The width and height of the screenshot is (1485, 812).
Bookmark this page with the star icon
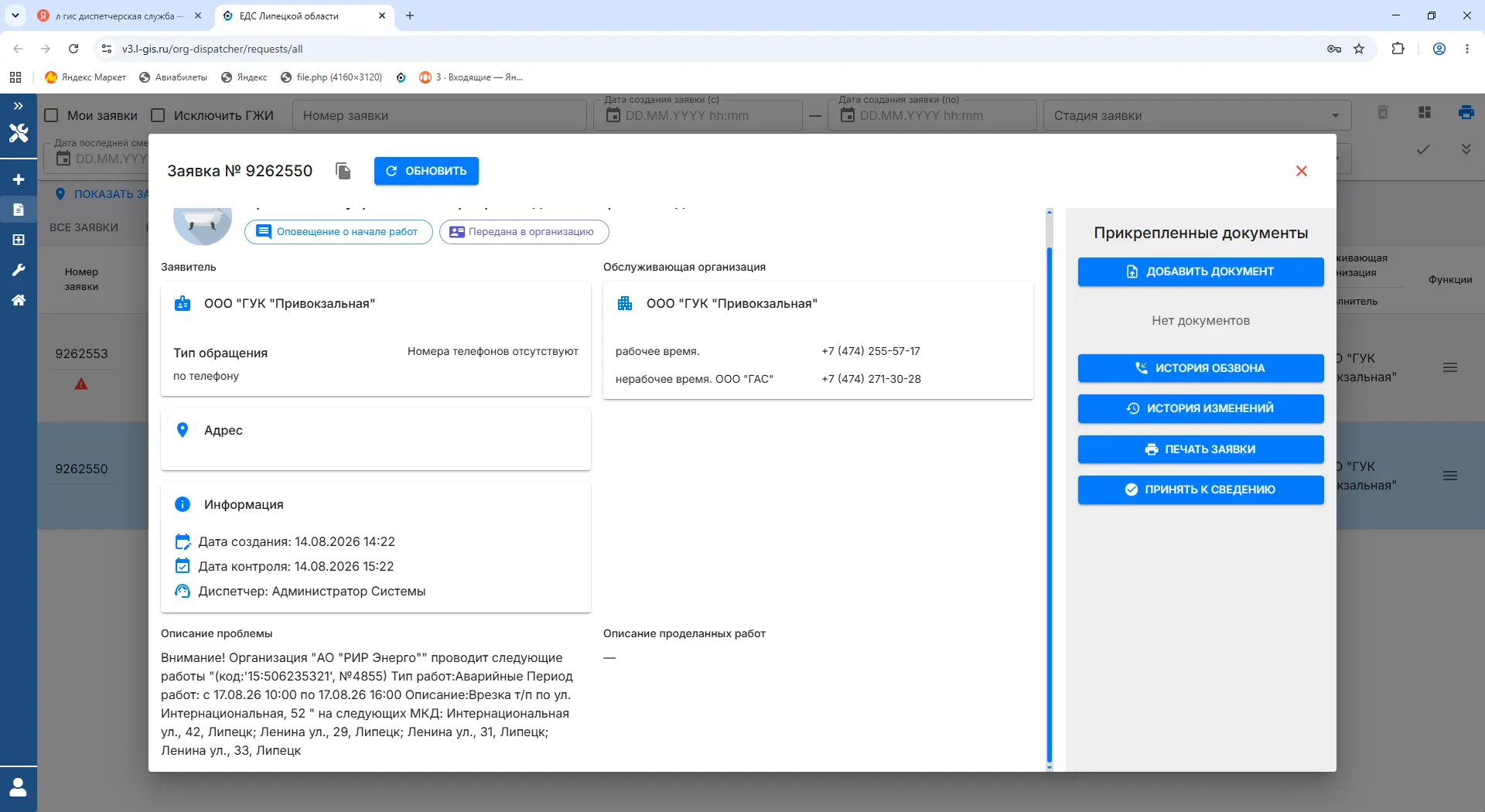(x=1359, y=49)
